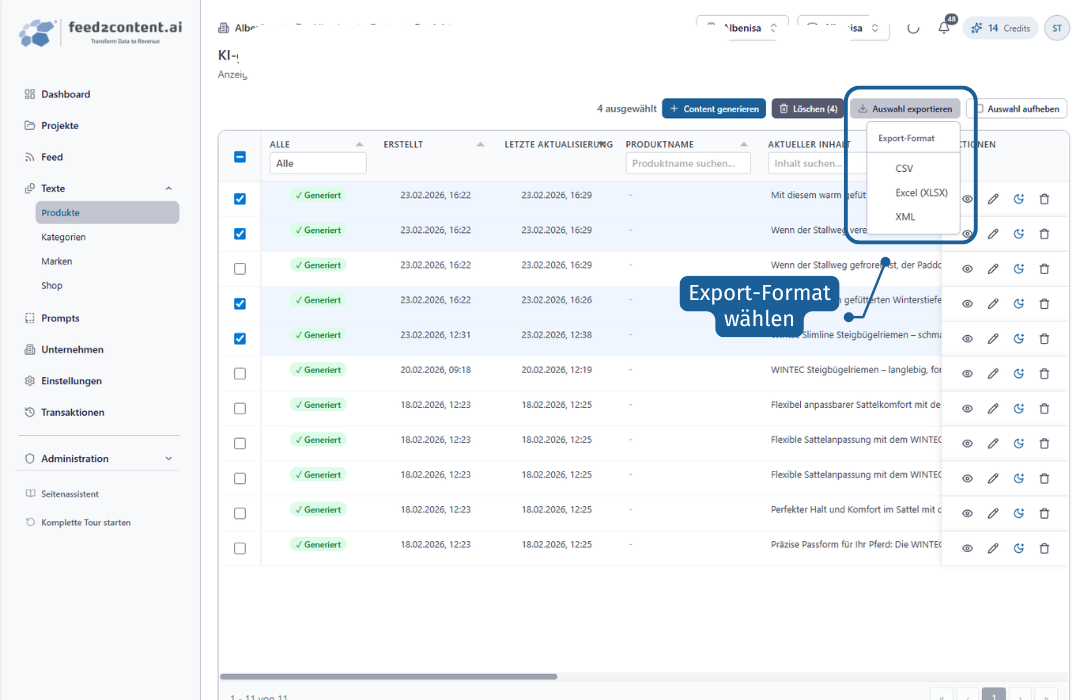Open the Alle status filter dropdown
The height and width of the screenshot is (700, 1080).
pyautogui.click(x=318, y=163)
